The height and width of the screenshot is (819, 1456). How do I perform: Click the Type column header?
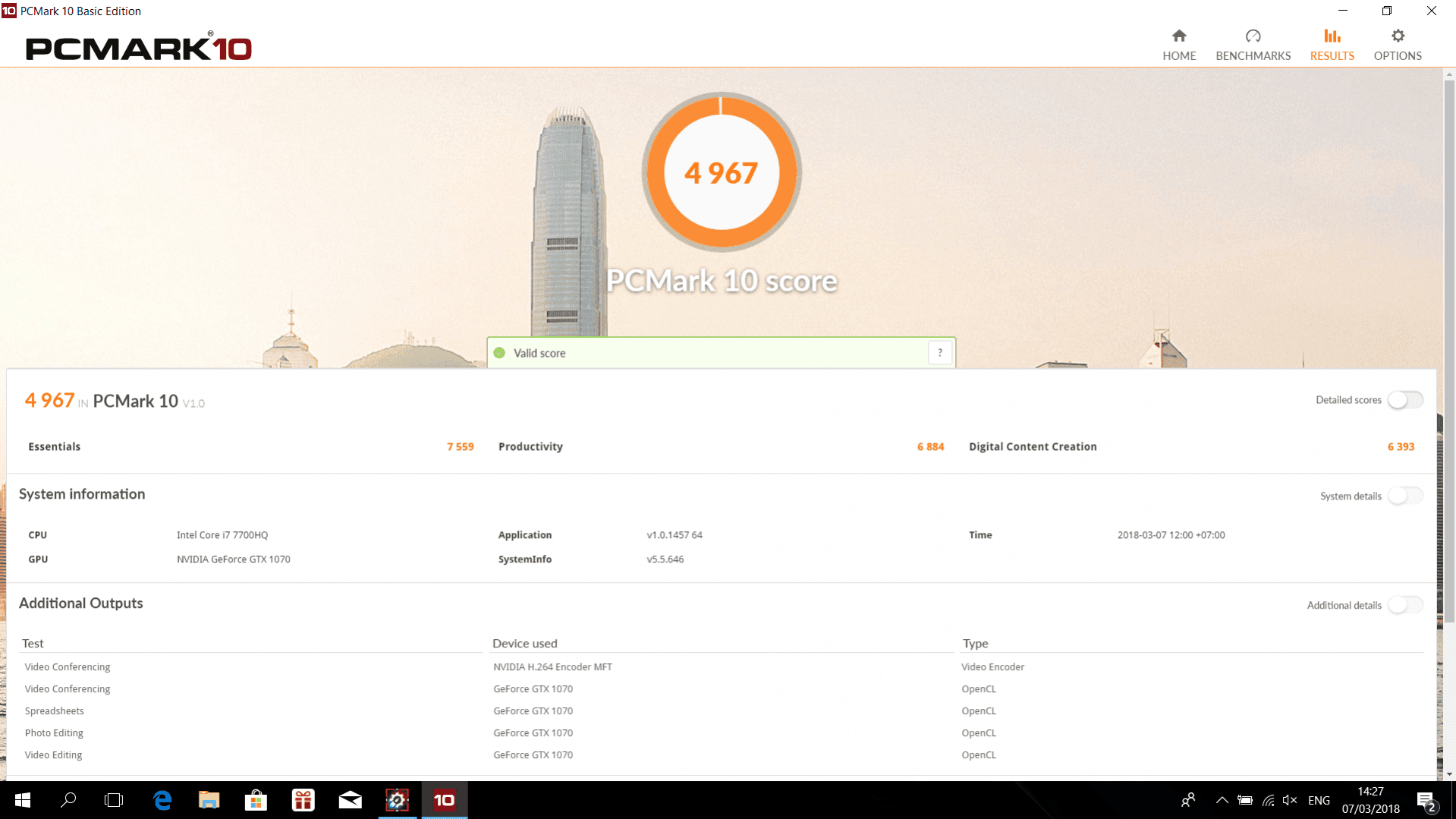point(975,643)
